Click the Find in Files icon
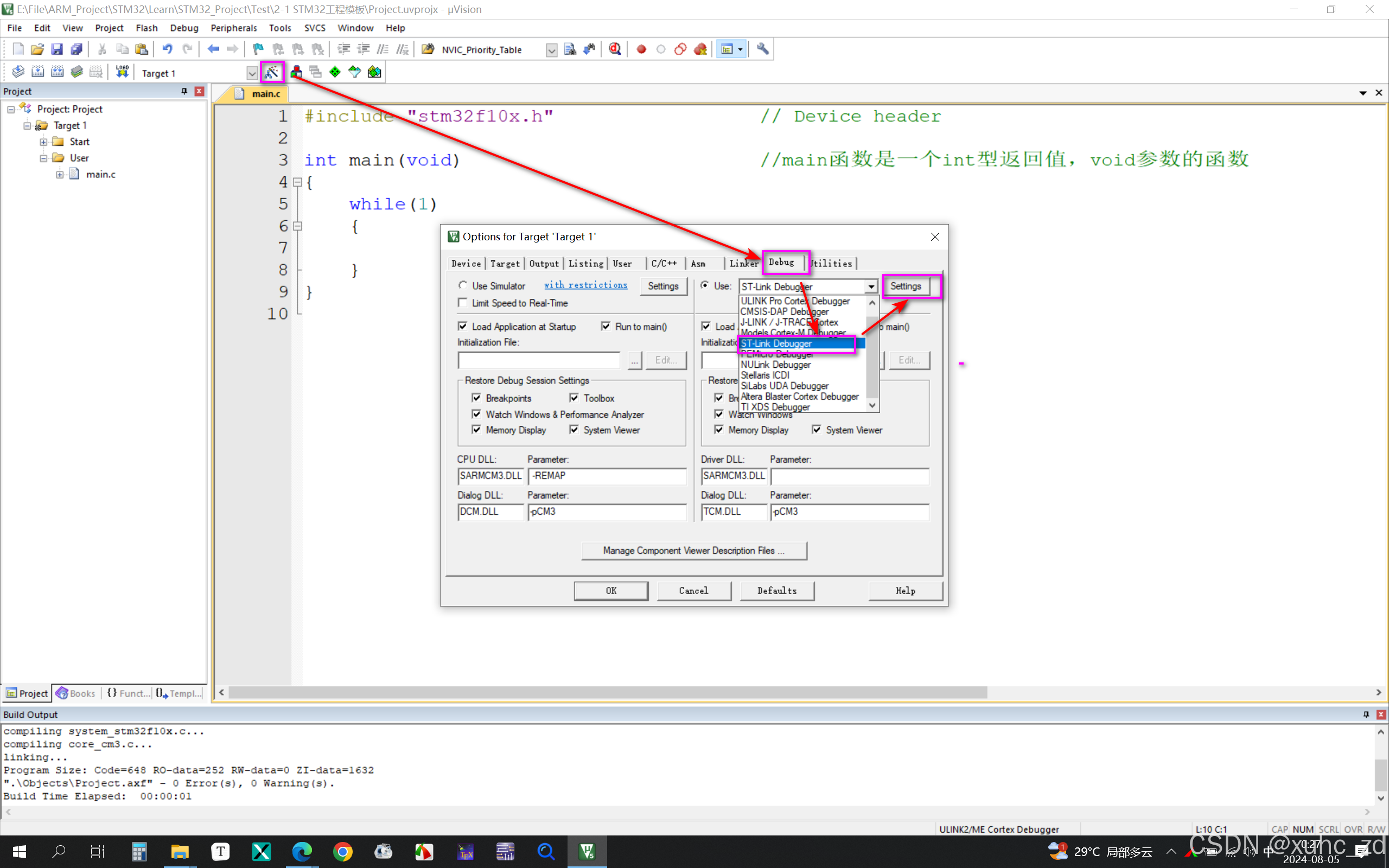1389x868 pixels. pos(570,49)
